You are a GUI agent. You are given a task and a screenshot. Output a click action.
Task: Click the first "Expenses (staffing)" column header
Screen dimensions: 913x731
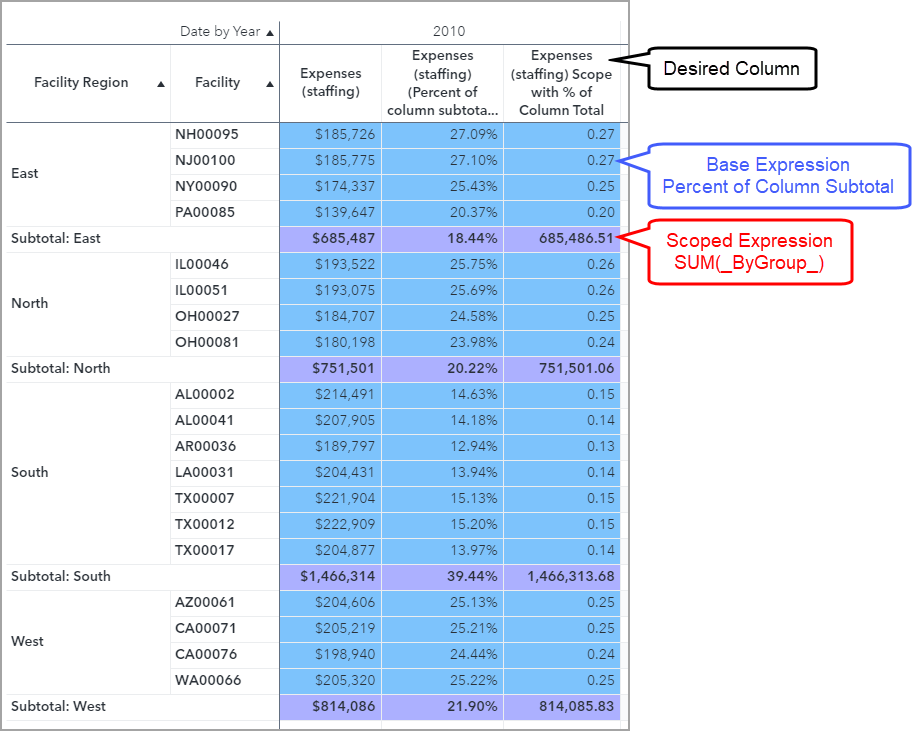pos(330,83)
